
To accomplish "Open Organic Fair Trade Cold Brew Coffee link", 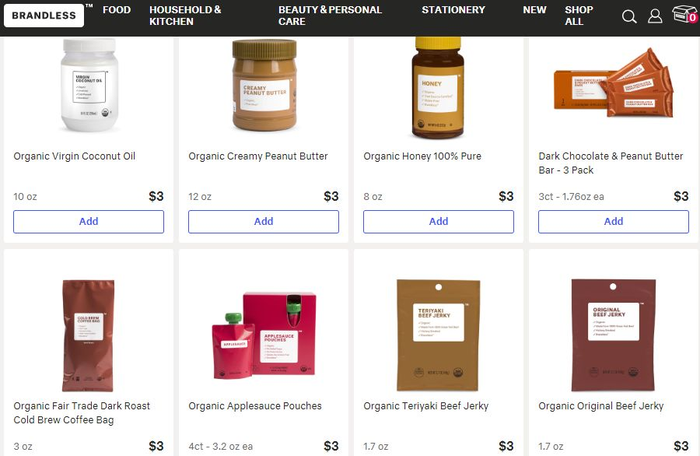I will [x=82, y=413].
